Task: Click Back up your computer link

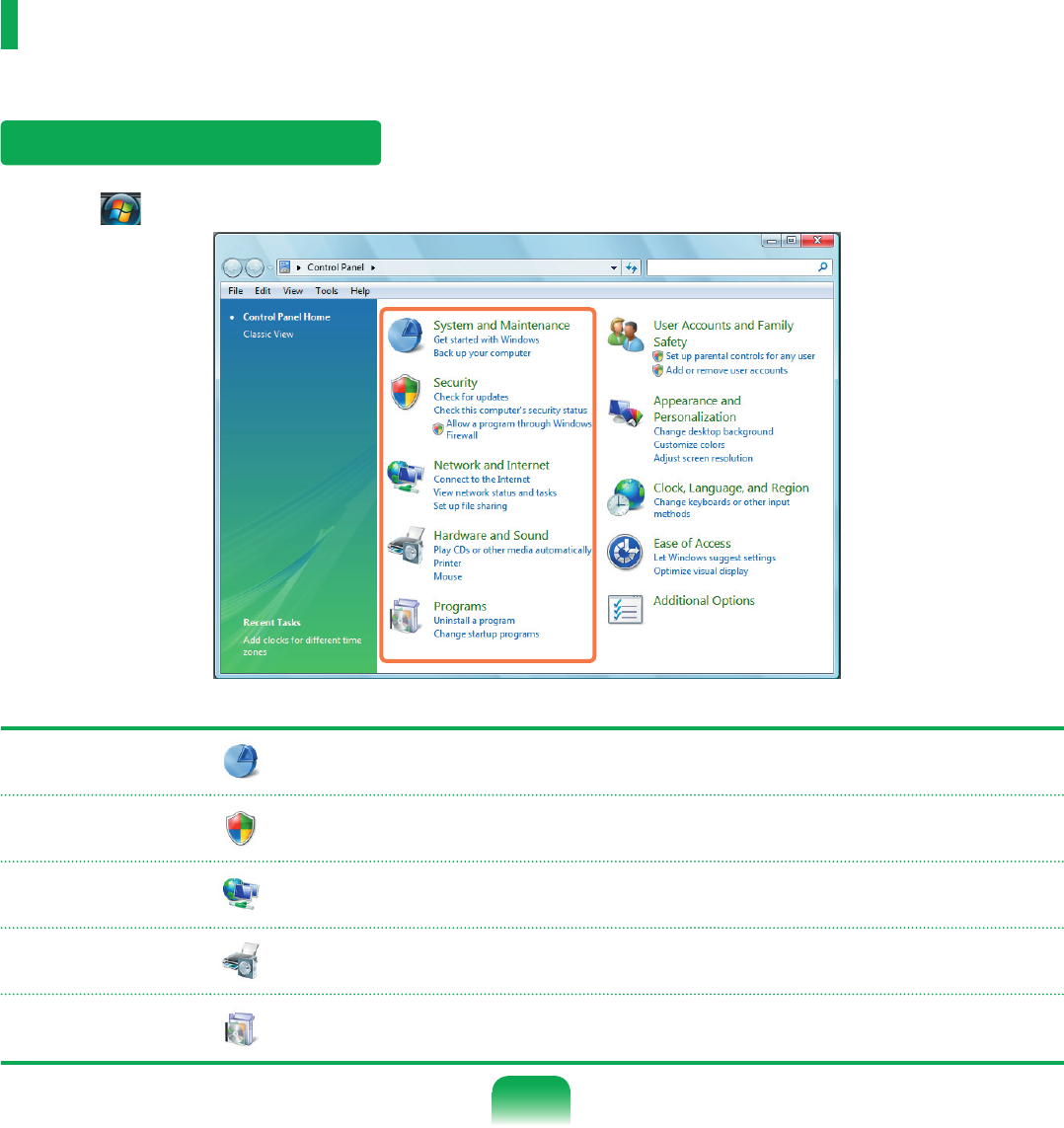Action: pos(482,353)
